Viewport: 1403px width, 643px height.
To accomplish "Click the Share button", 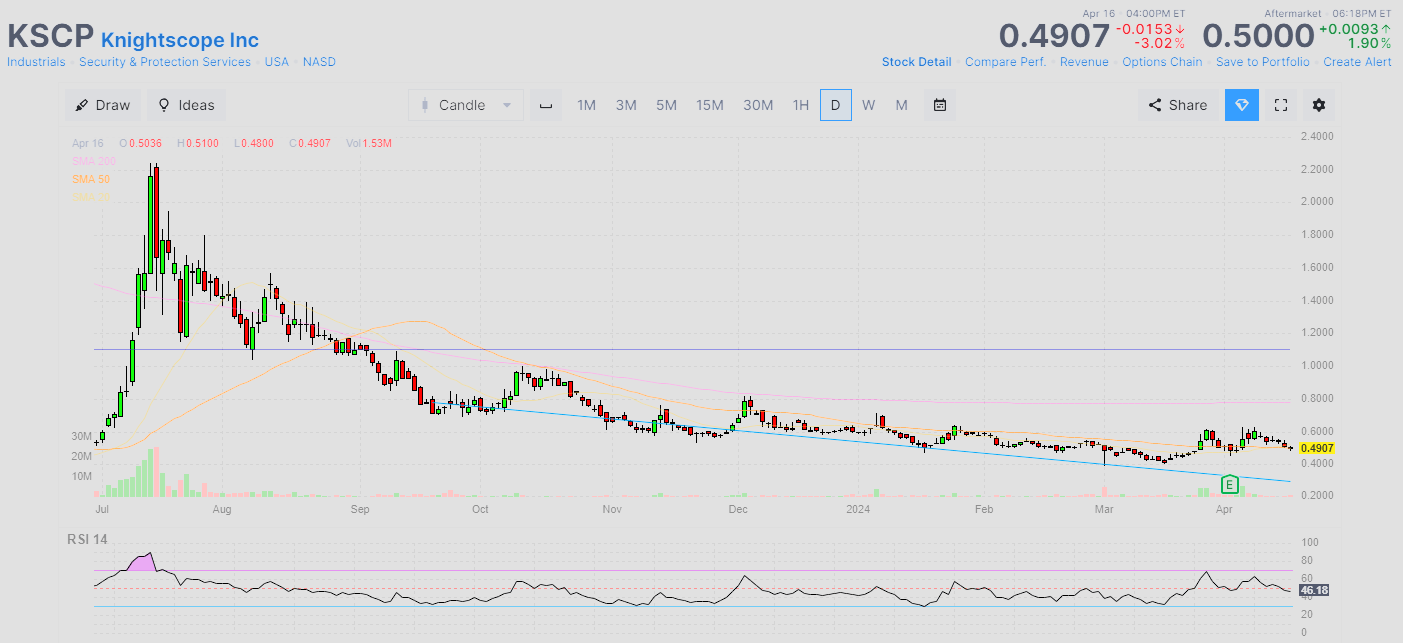I will point(1178,105).
